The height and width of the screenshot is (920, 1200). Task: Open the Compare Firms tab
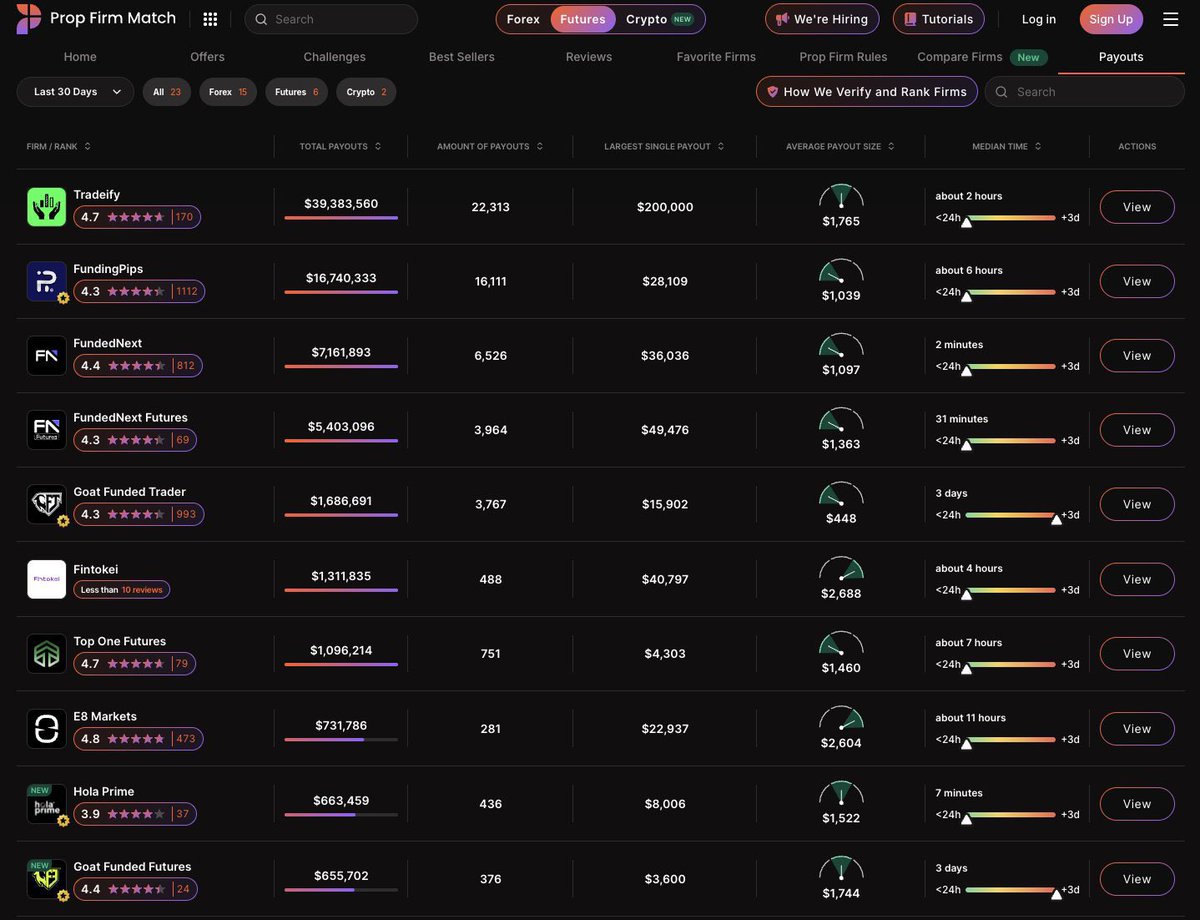982,57
